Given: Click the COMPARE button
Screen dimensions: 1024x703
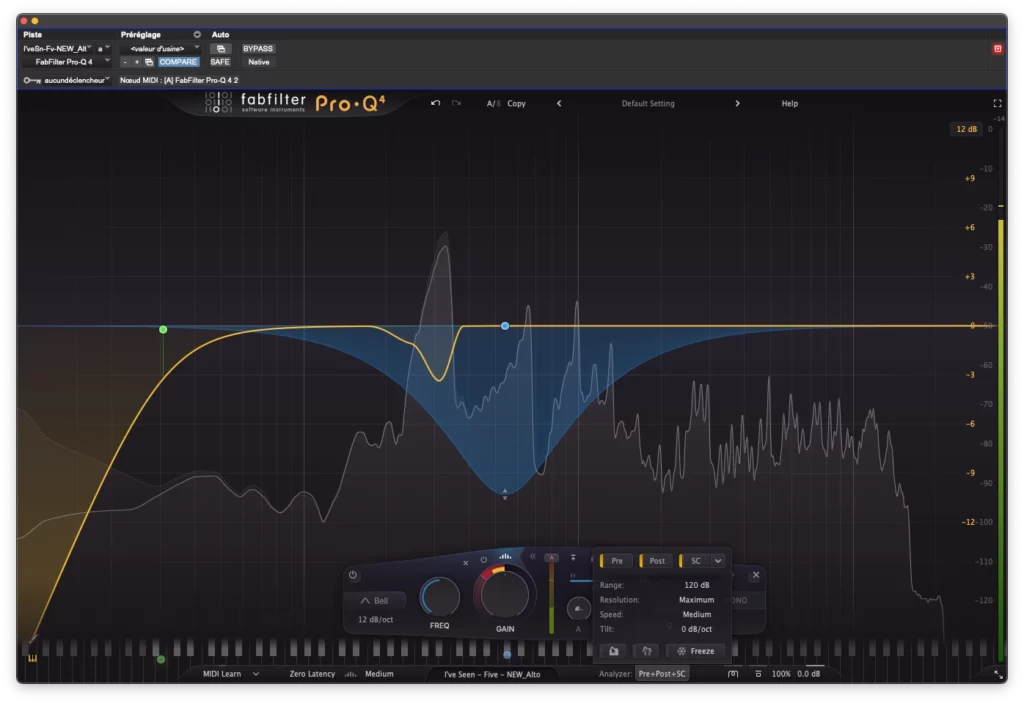Looking at the screenshot, I should [178, 62].
